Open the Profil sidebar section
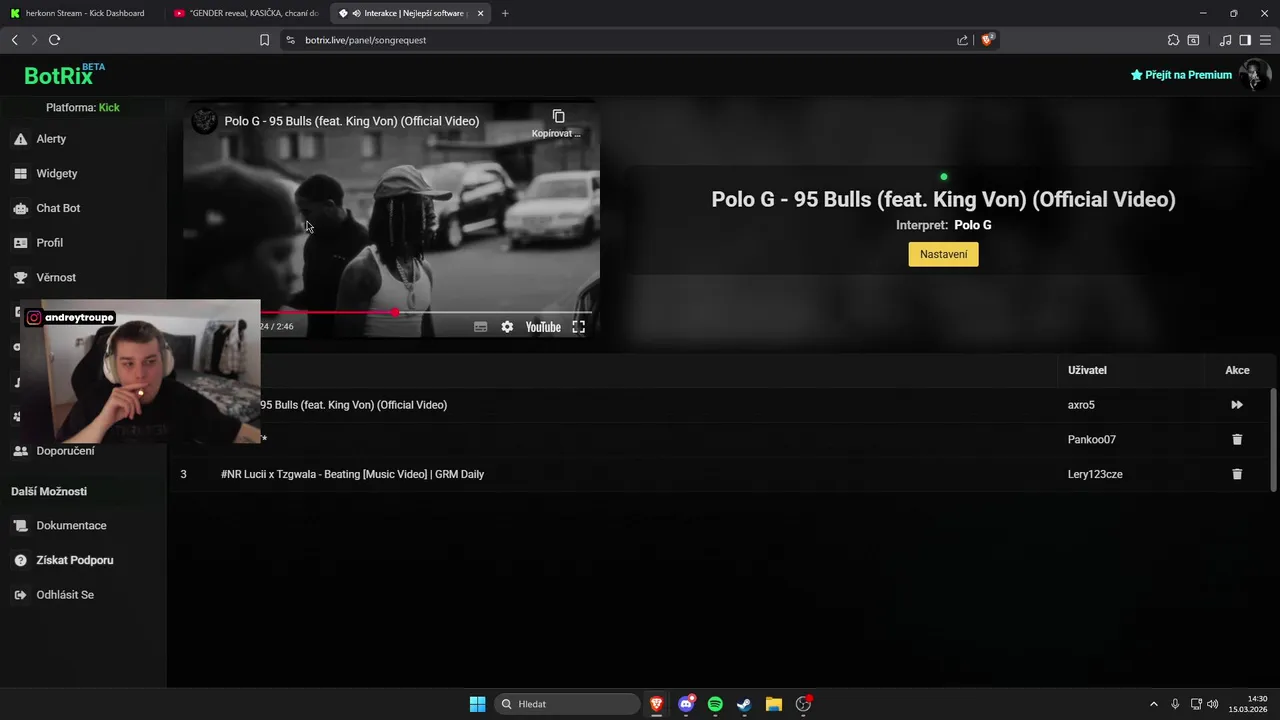 pos(49,243)
